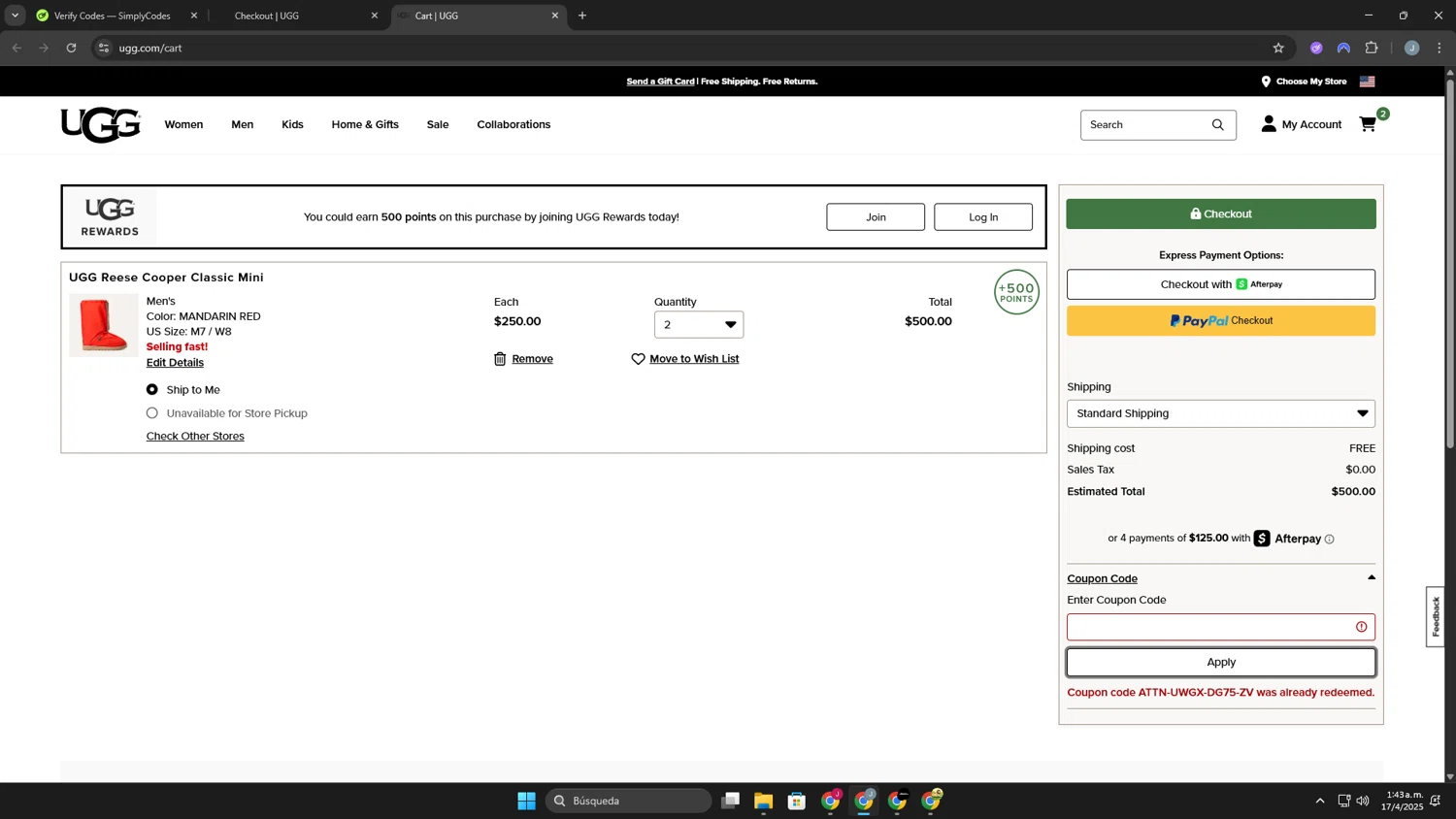Go back using browser back arrow

[17, 48]
